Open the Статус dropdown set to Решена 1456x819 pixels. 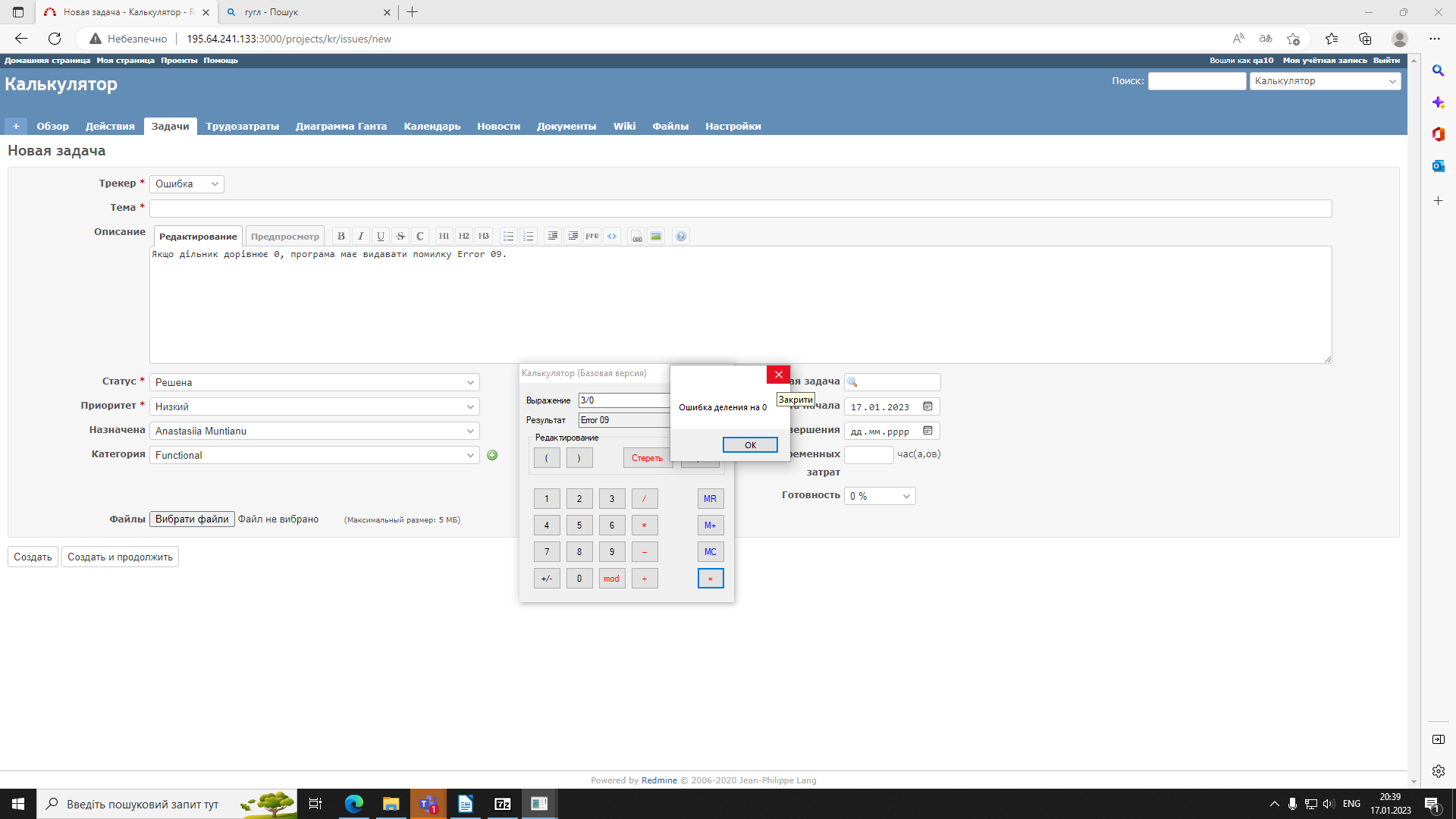point(314,383)
